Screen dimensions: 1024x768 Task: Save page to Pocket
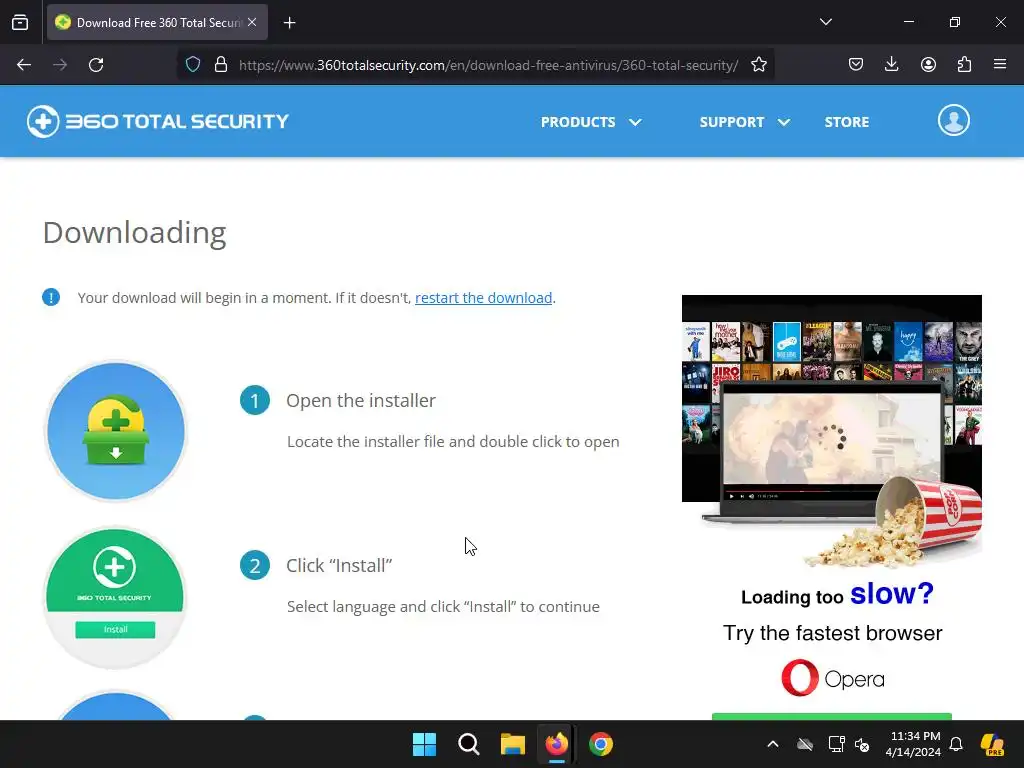point(856,65)
